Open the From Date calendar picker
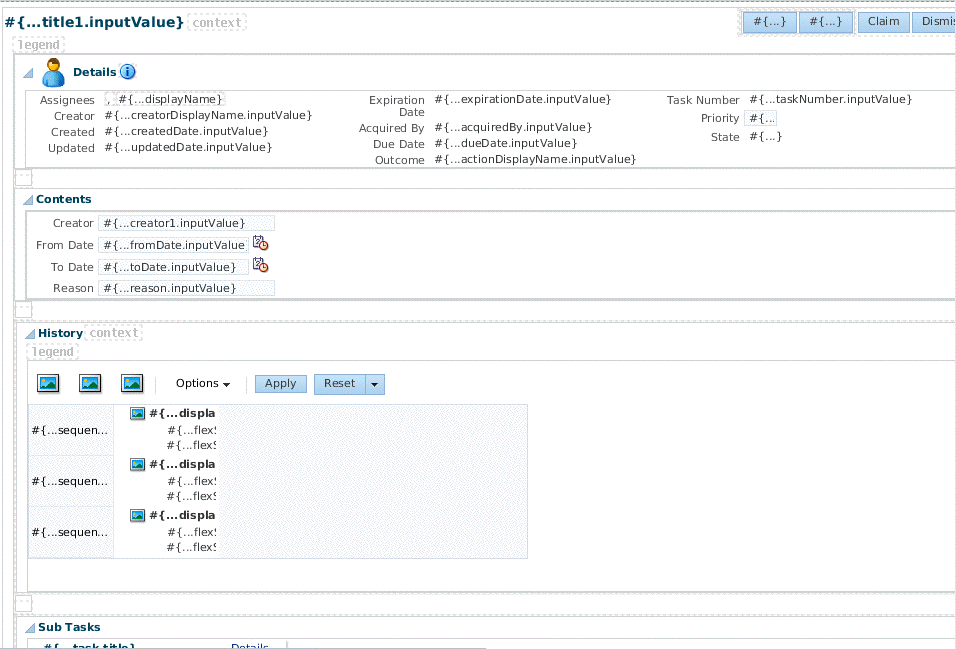The height and width of the screenshot is (649, 956). 260,243
